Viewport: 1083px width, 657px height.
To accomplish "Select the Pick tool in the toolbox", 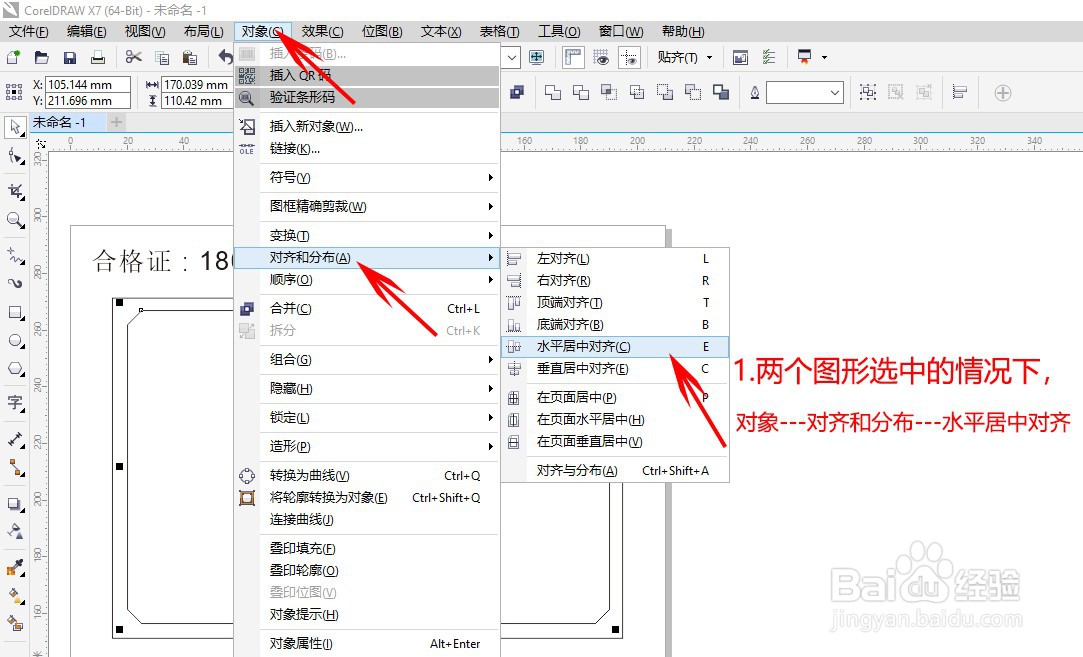I will 15,128.
